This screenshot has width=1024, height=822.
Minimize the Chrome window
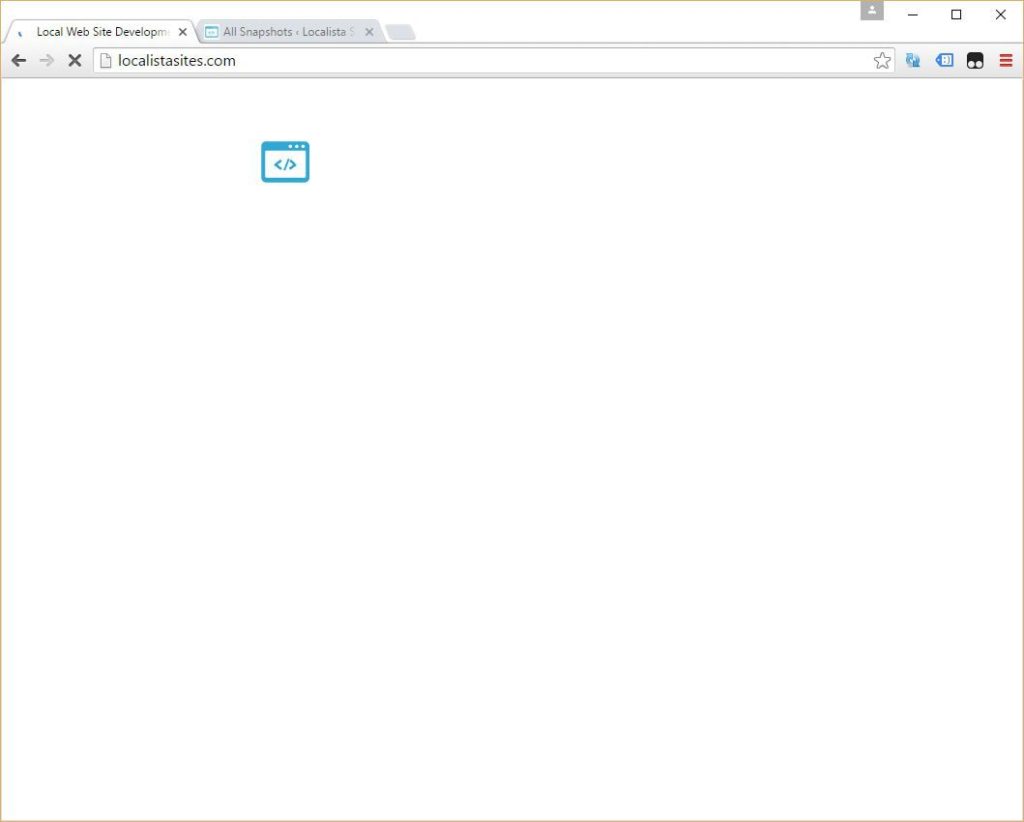coord(912,14)
